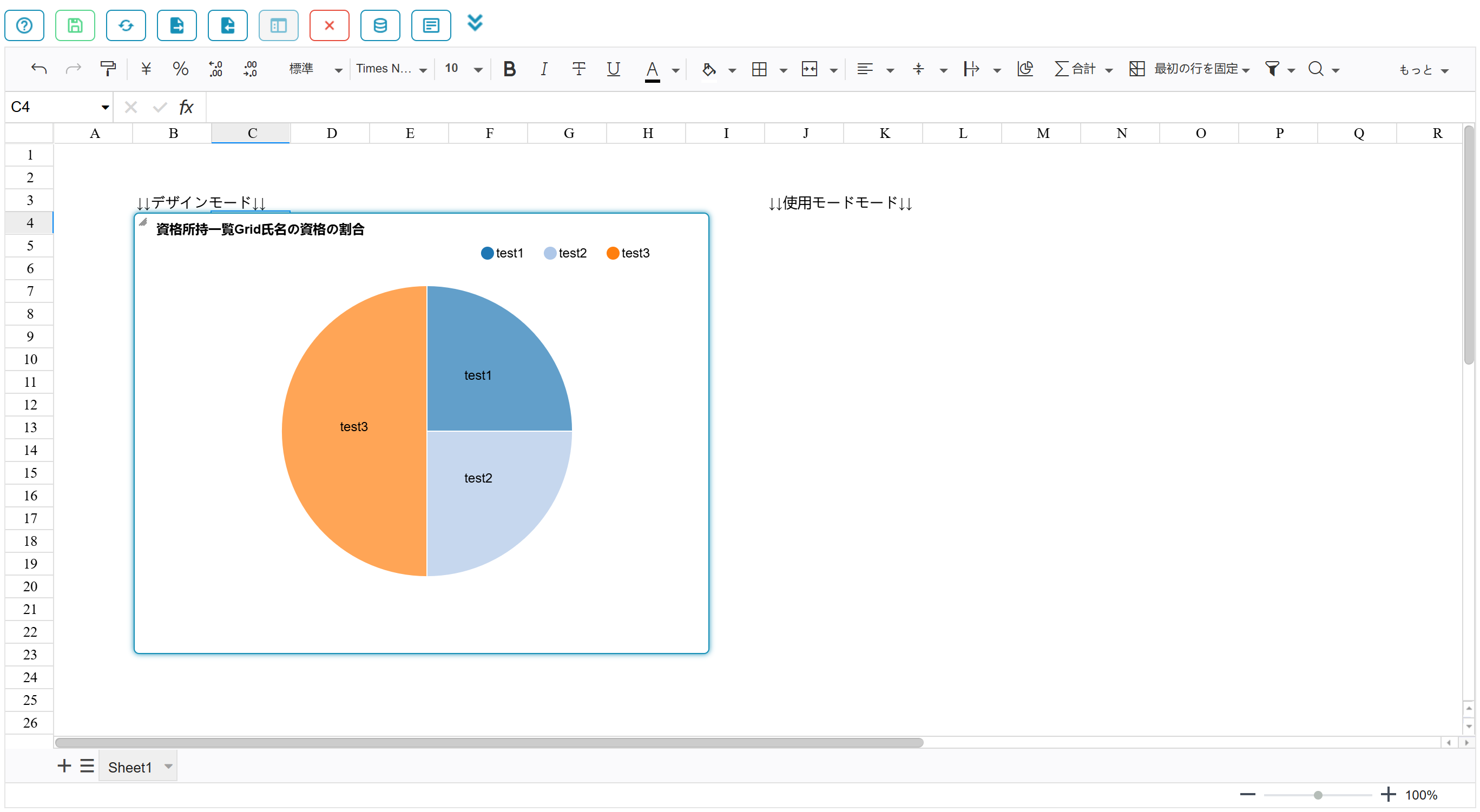Click the import file icon button
The width and height of the screenshot is (1480, 812).
[227, 25]
